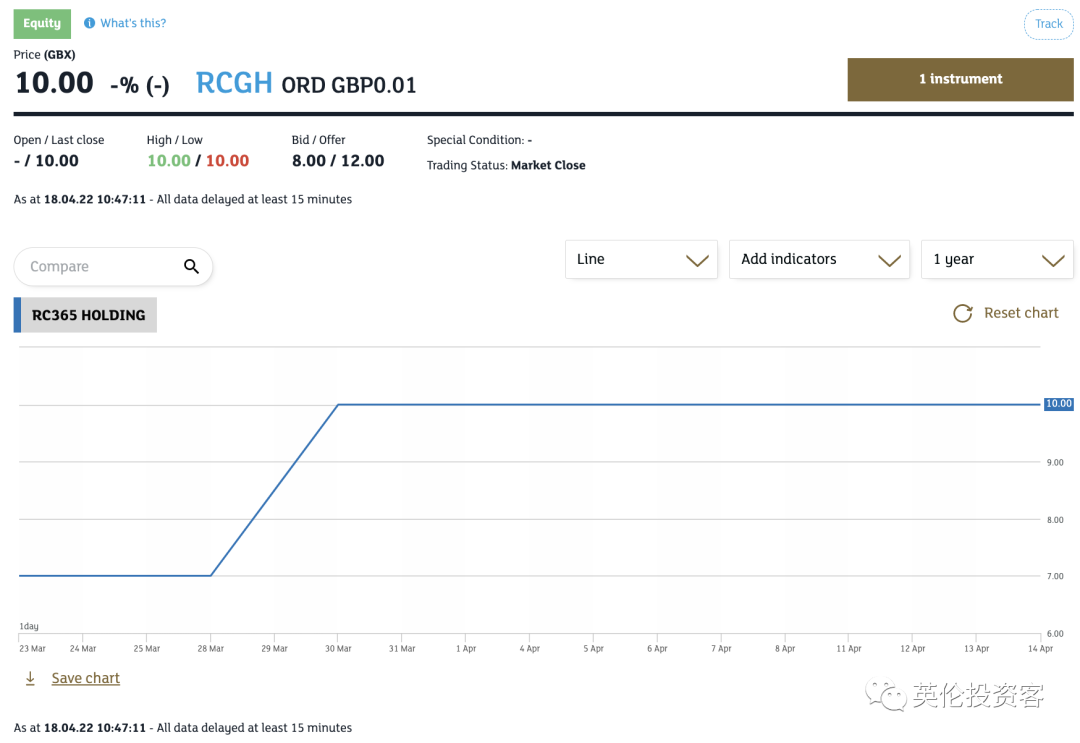This screenshot has height=743, width=1080.
Task: Focus the Compare search field
Action: point(100,267)
